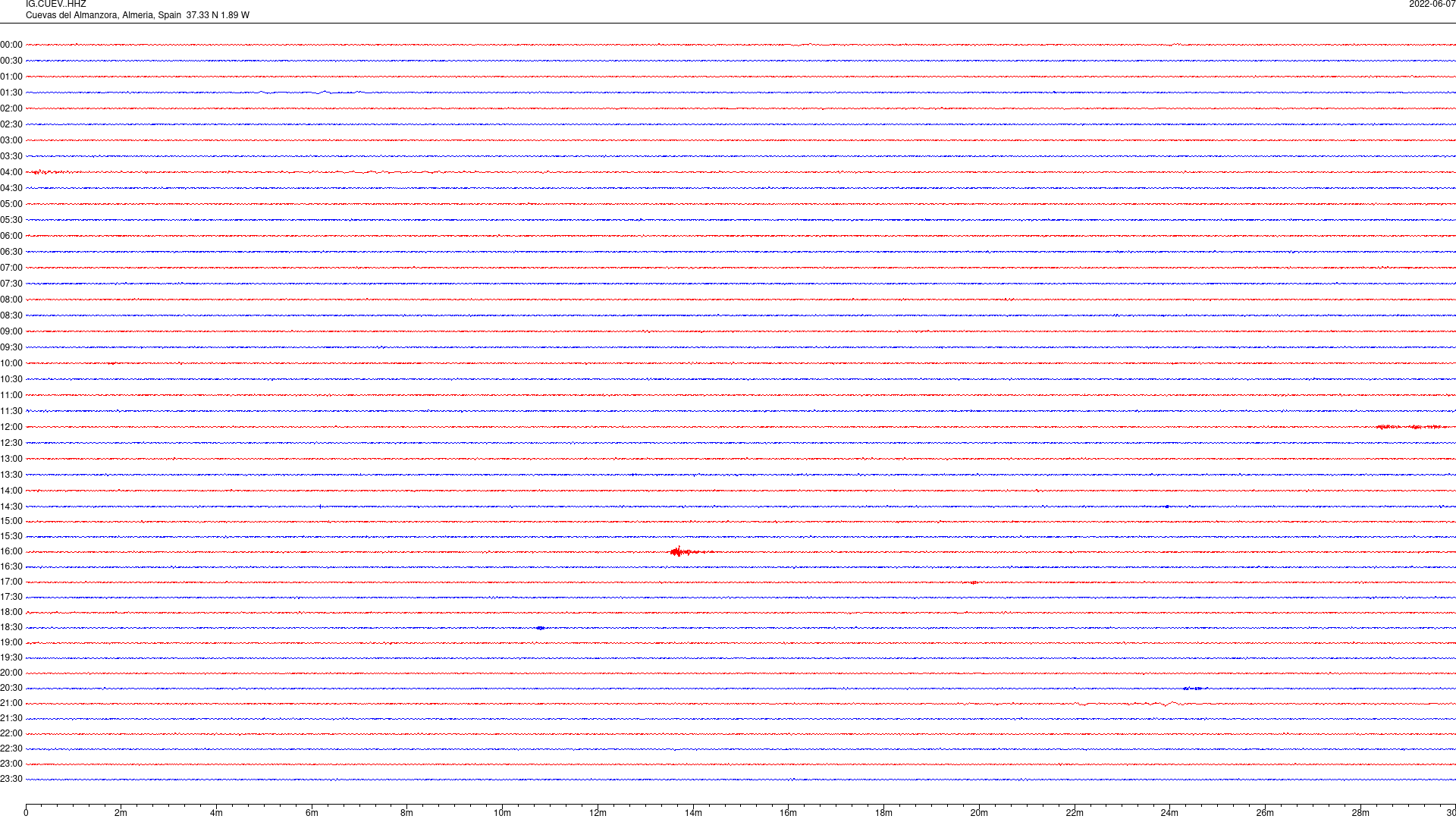Click the 26m tick label on time axis

coord(1265,813)
